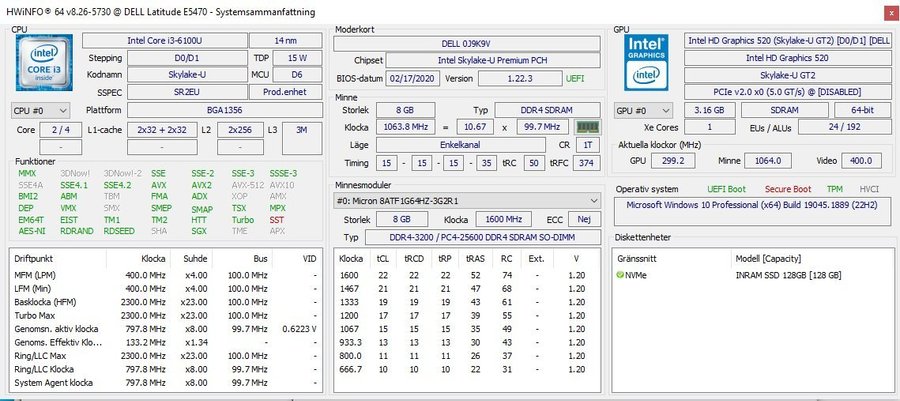This screenshot has height=401, width=900.
Task: Click the TPM indicator
Action: click(835, 189)
